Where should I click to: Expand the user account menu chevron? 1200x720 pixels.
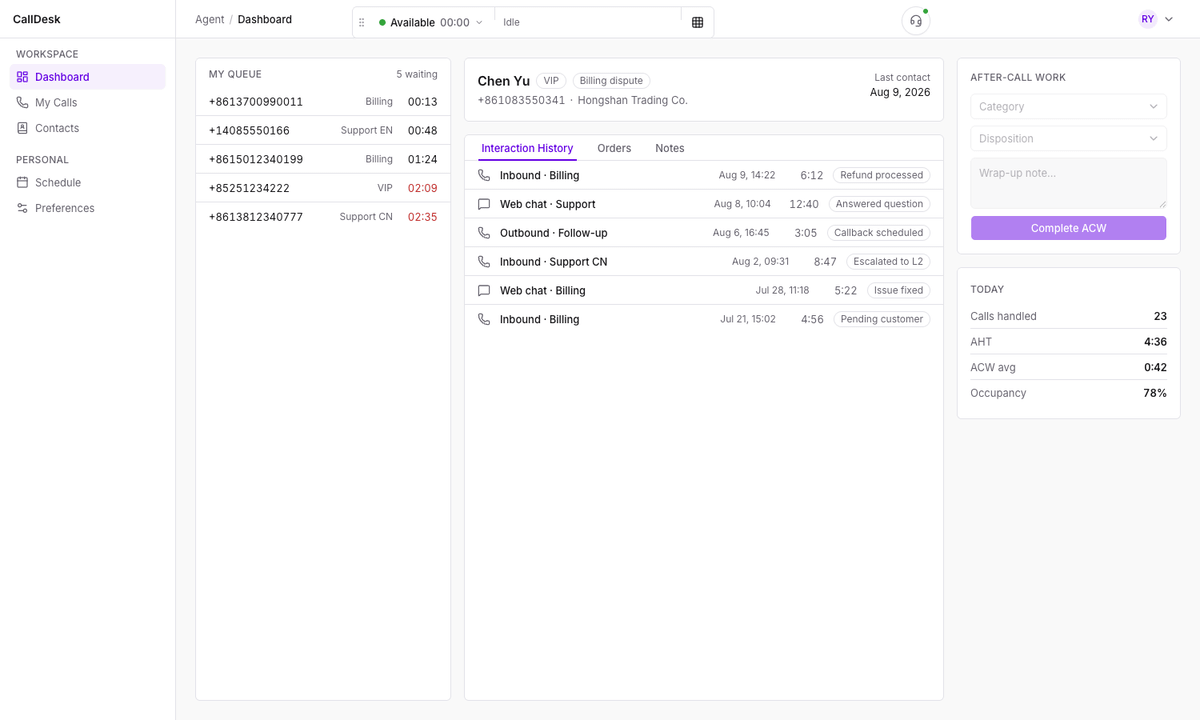pos(1169,19)
